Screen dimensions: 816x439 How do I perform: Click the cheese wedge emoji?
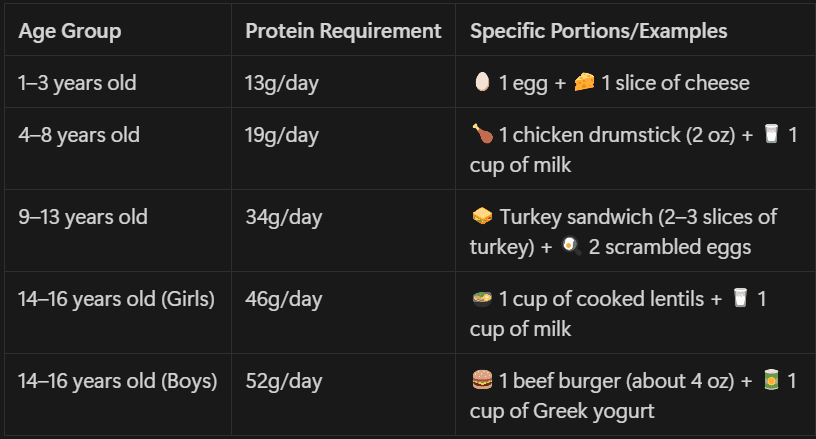click(584, 82)
